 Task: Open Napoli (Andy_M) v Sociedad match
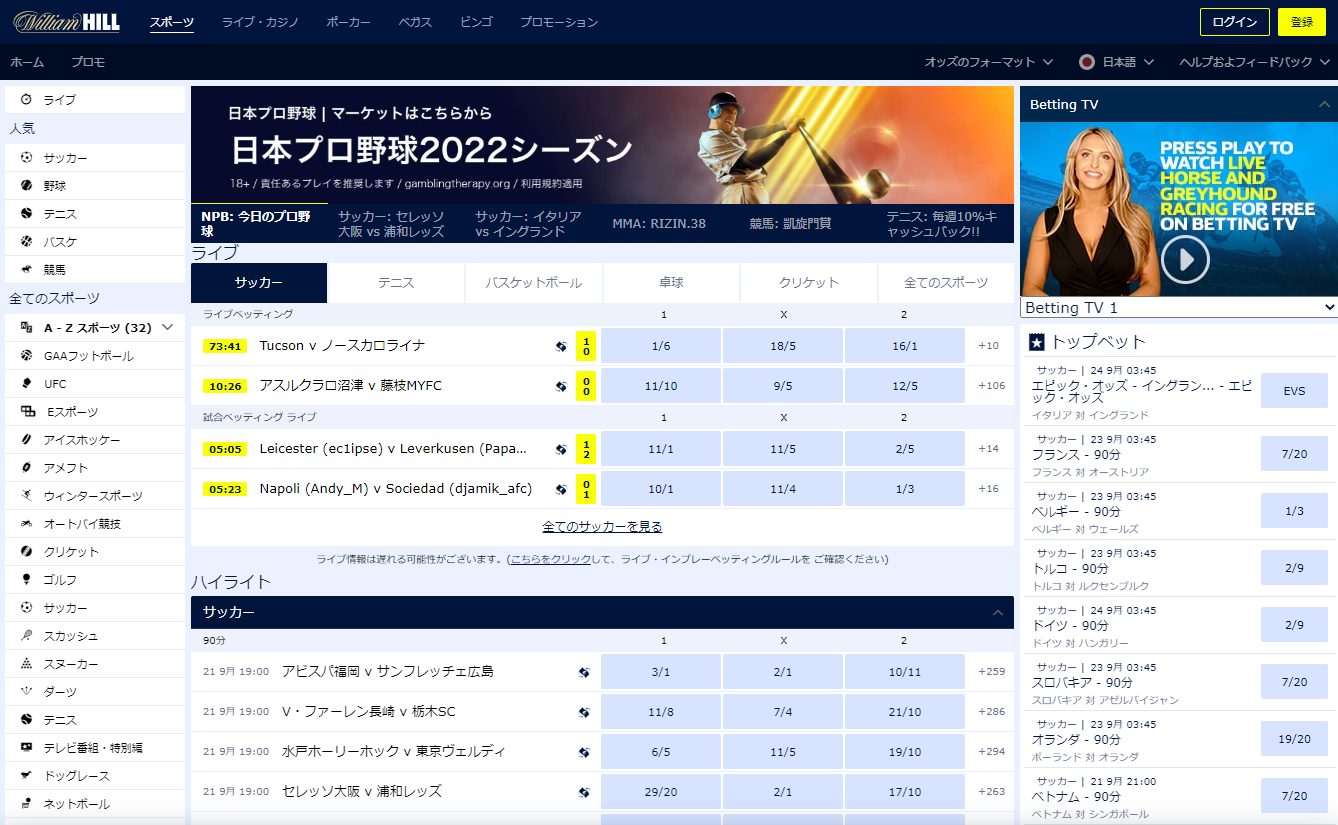click(395, 489)
